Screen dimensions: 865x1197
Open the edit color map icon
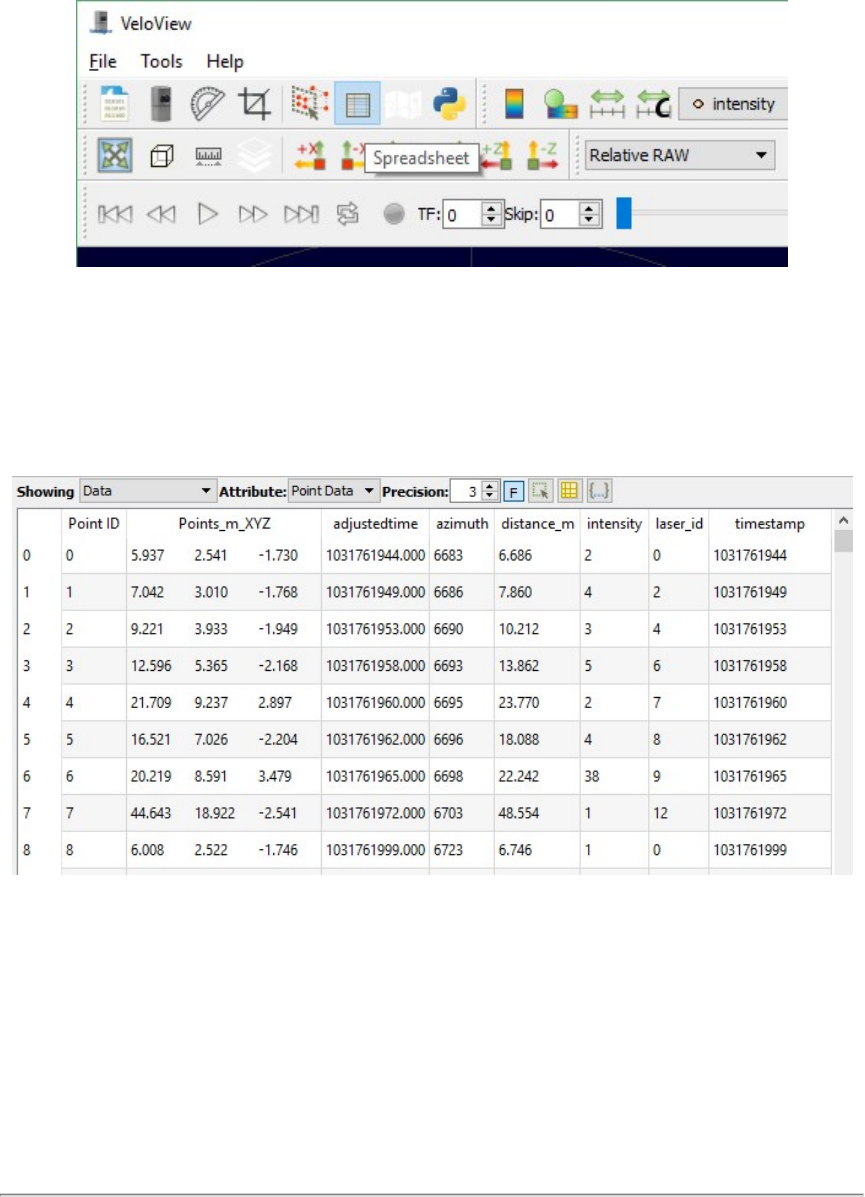[560, 104]
